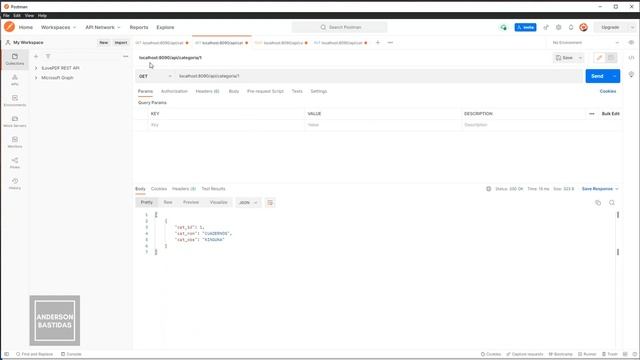Click the collections filter icon
This screenshot has width=640, height=360.
[48, 56]
